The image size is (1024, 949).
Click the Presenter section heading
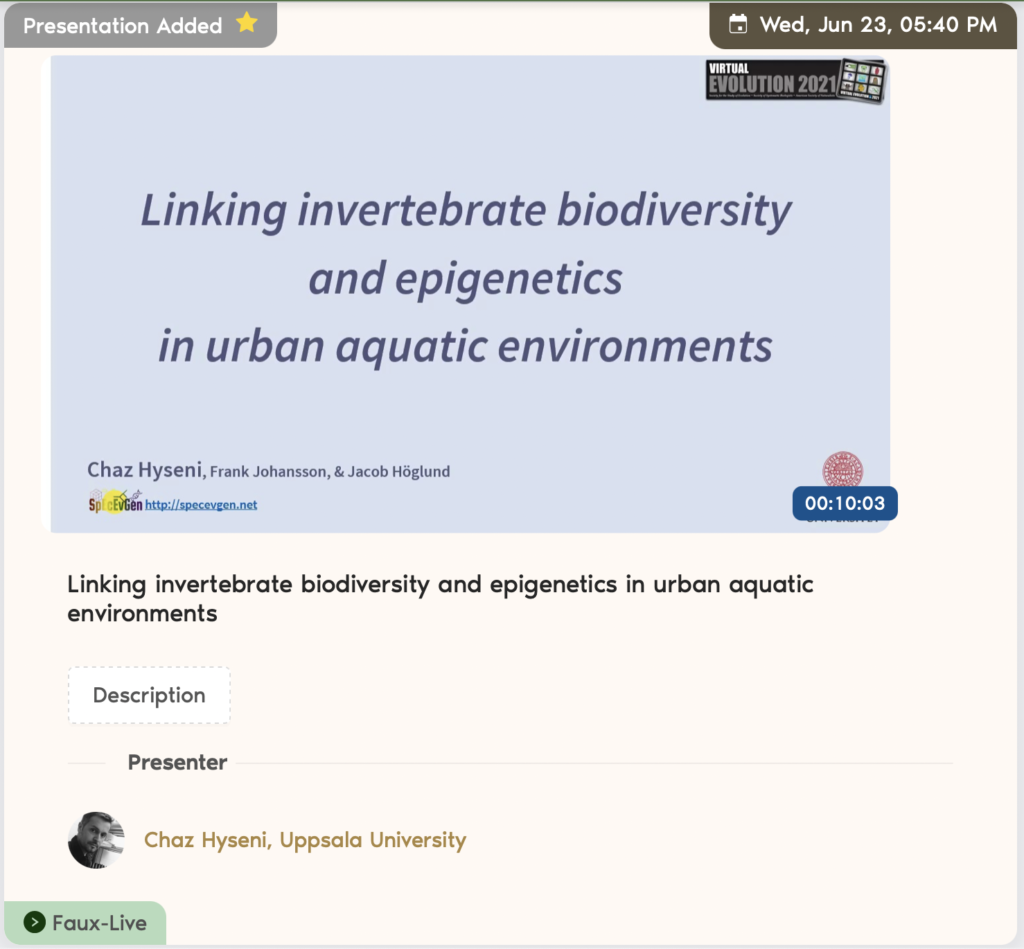177,762
